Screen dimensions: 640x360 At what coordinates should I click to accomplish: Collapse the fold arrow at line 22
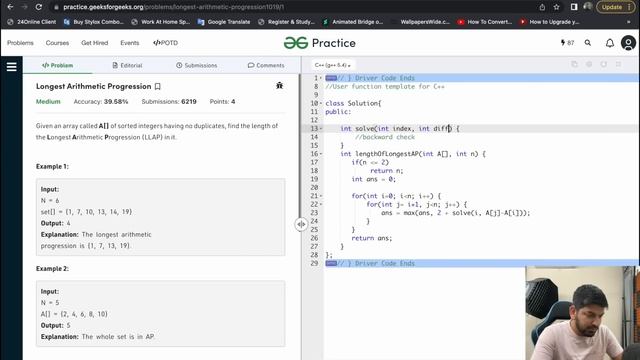tap(321, 204)
